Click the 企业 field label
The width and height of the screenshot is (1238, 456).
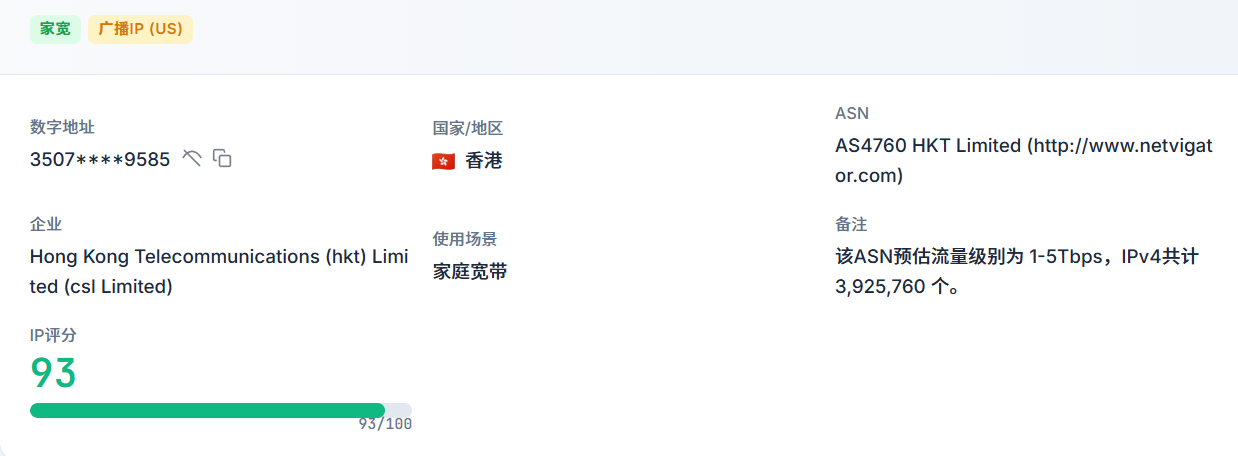click(46, 224)
